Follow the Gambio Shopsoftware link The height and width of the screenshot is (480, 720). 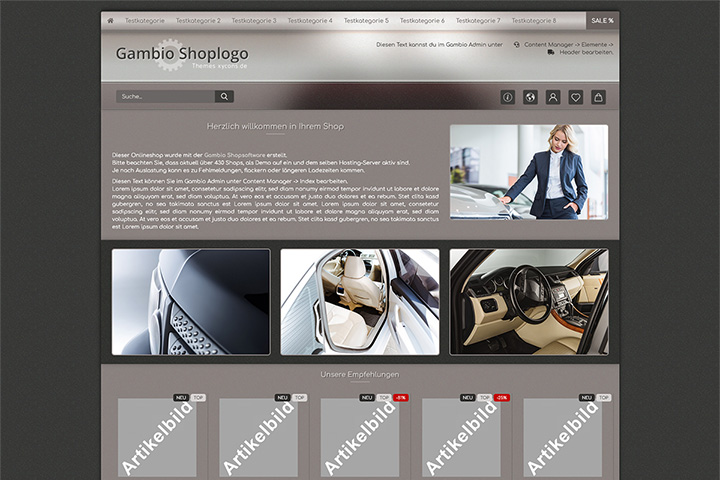[x=234, y=155]
